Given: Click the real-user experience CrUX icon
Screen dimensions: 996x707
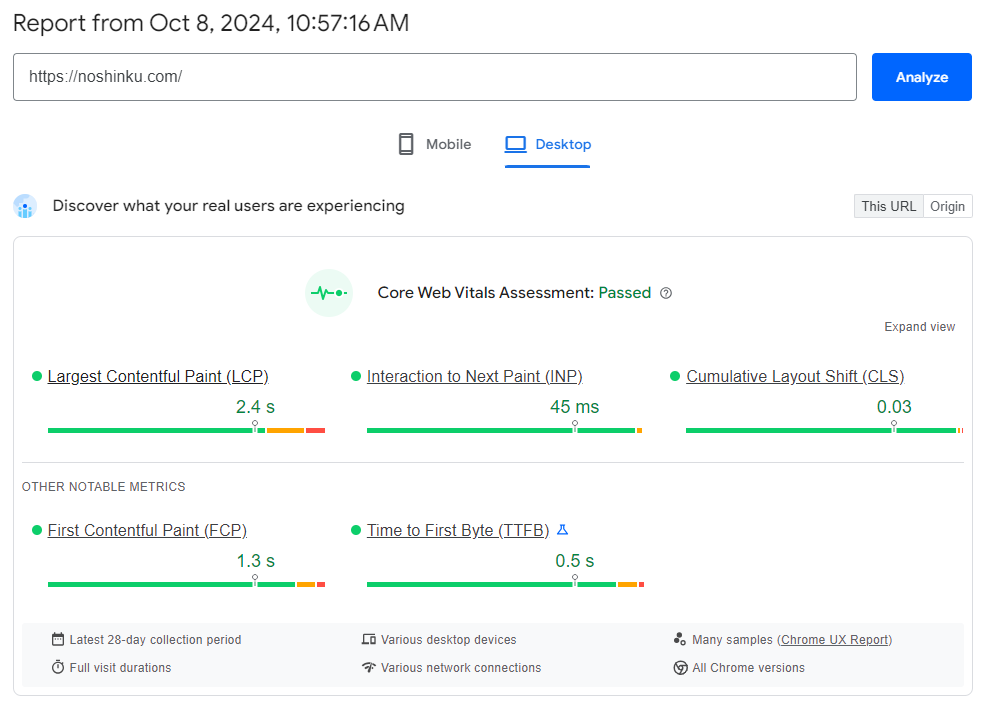Looking at the screenshot, I should pyautogui.click(x=25, y=207).
